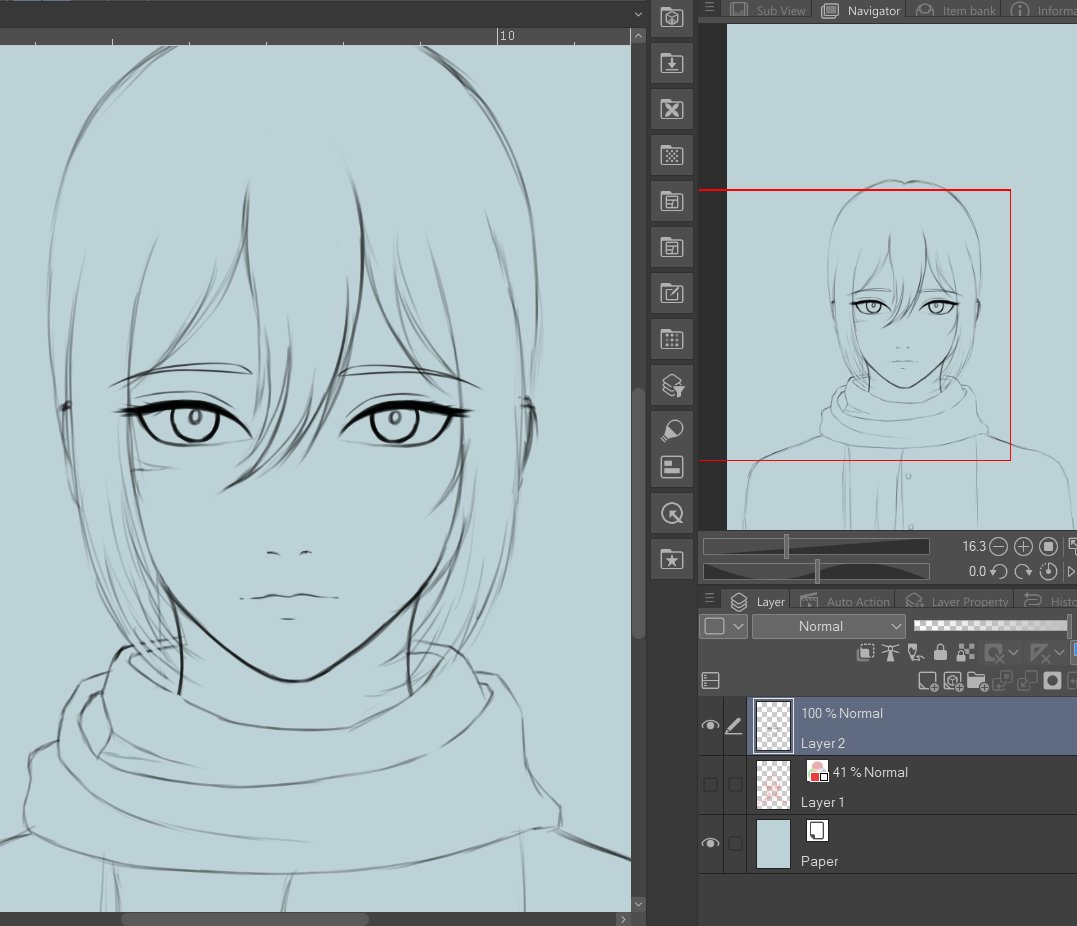
Task: Create a layer mask
Action: point(1052,681)
